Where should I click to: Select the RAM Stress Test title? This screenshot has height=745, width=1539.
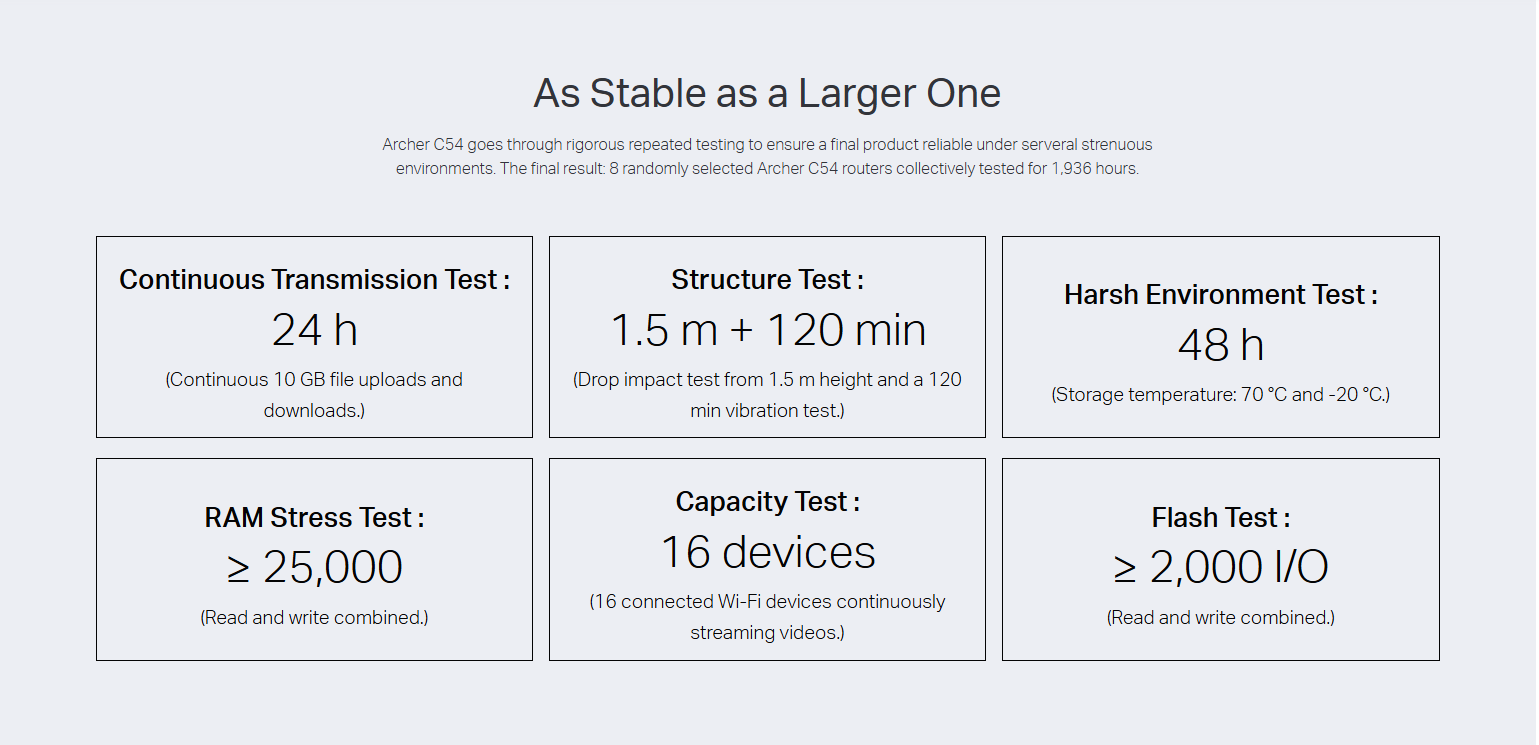[314, 517]
